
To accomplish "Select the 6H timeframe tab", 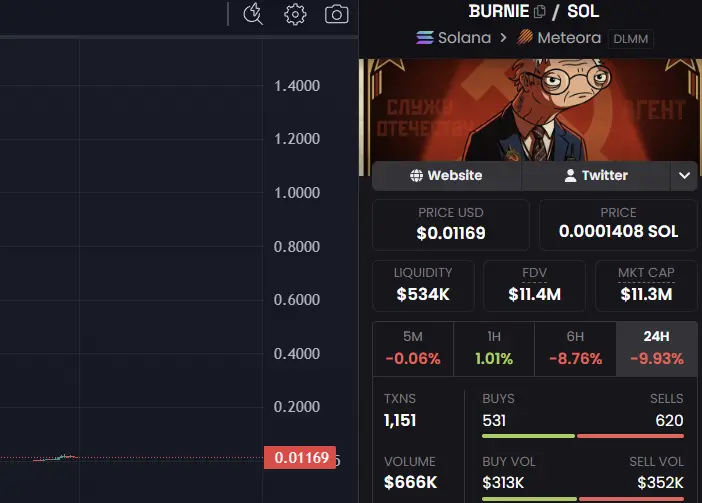I will click(575, 349).
